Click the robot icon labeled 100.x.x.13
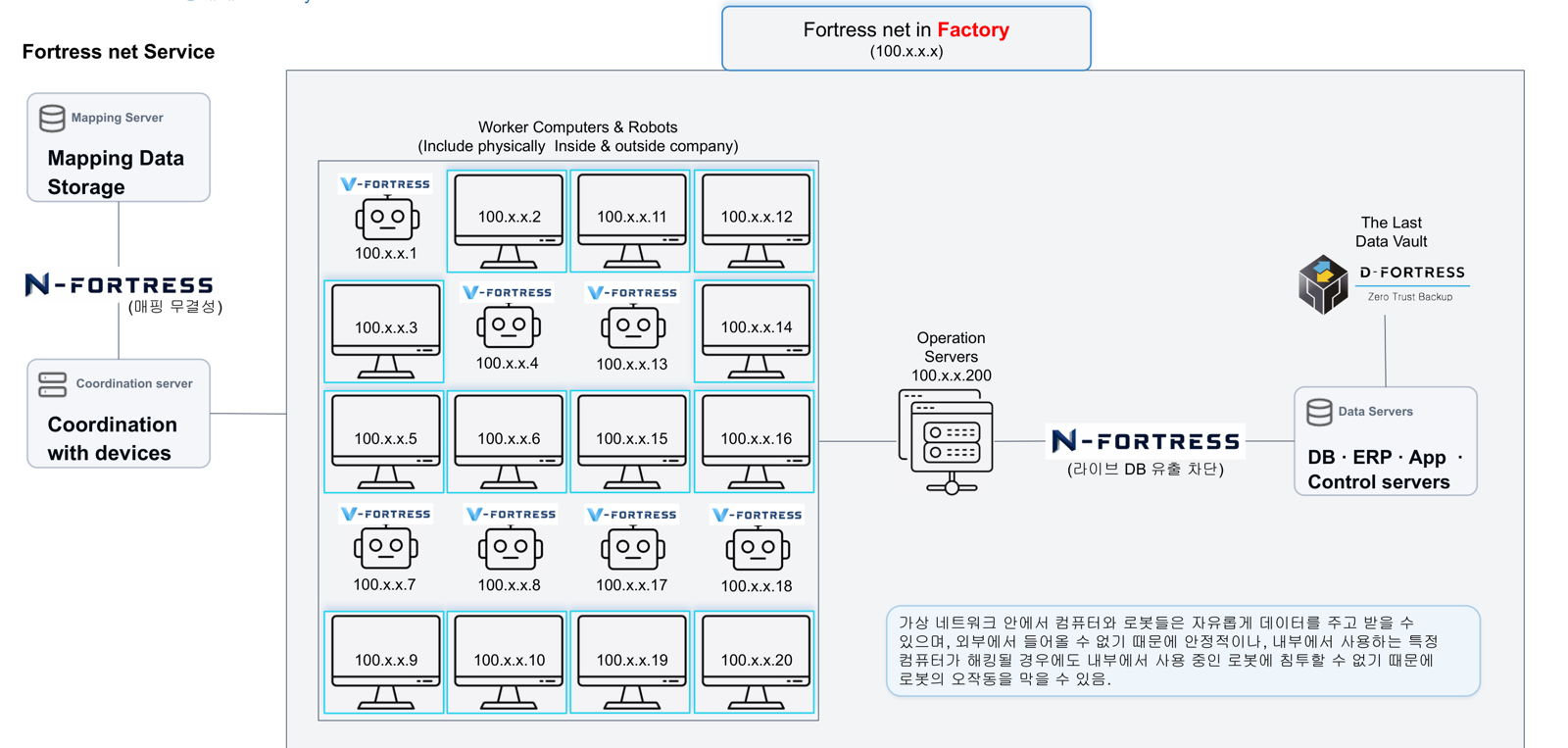The width and height of the screenshot is (1568, 748). tap(632, 326)
